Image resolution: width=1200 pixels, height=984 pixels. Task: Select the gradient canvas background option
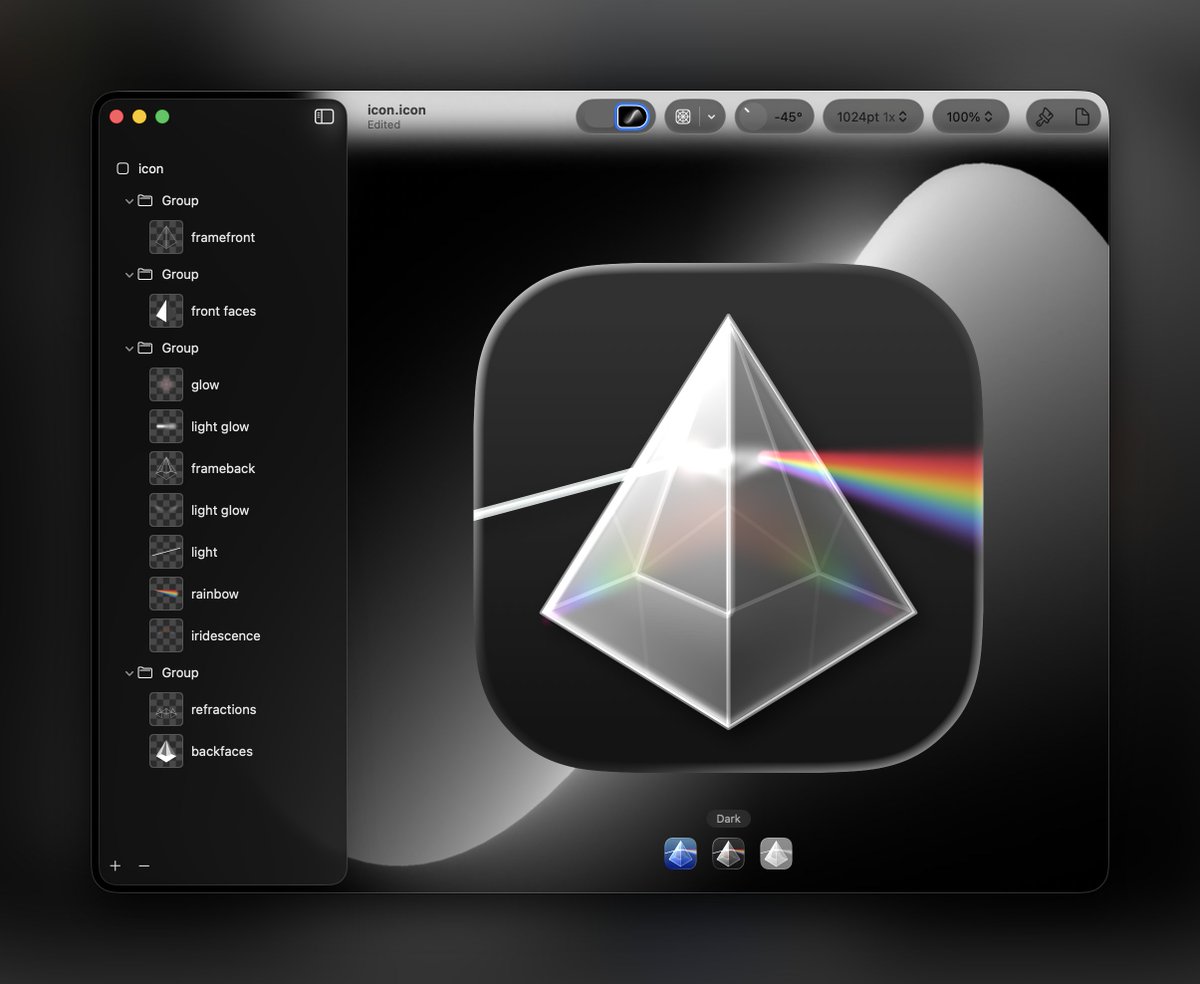pyautogui.click(x=632, y=117)
